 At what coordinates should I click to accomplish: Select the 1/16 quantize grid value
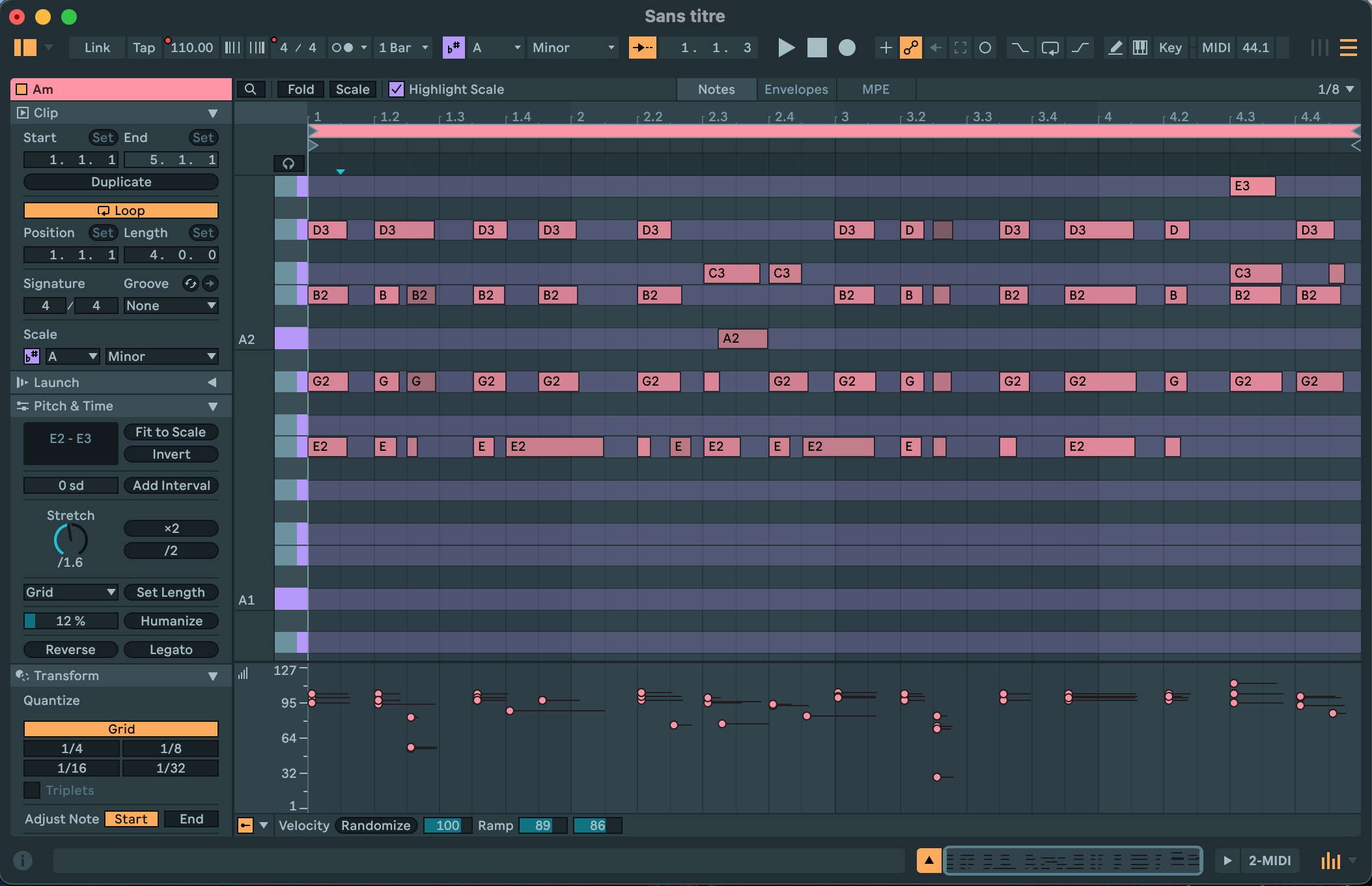tap(72, 768)
